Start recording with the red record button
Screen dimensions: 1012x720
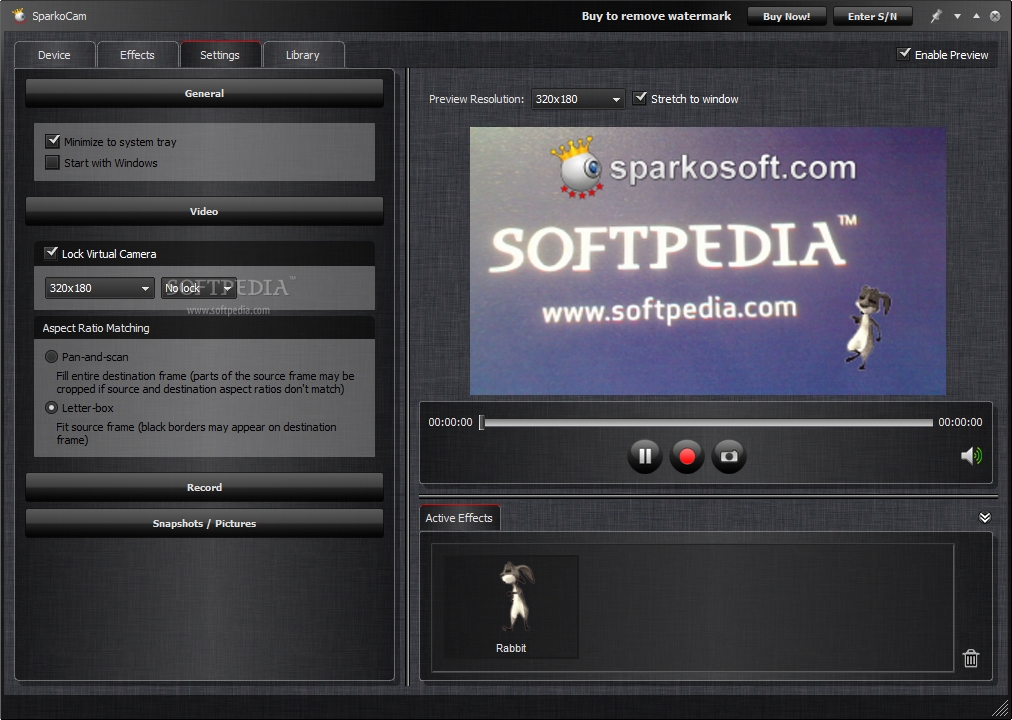coord(687,456)
